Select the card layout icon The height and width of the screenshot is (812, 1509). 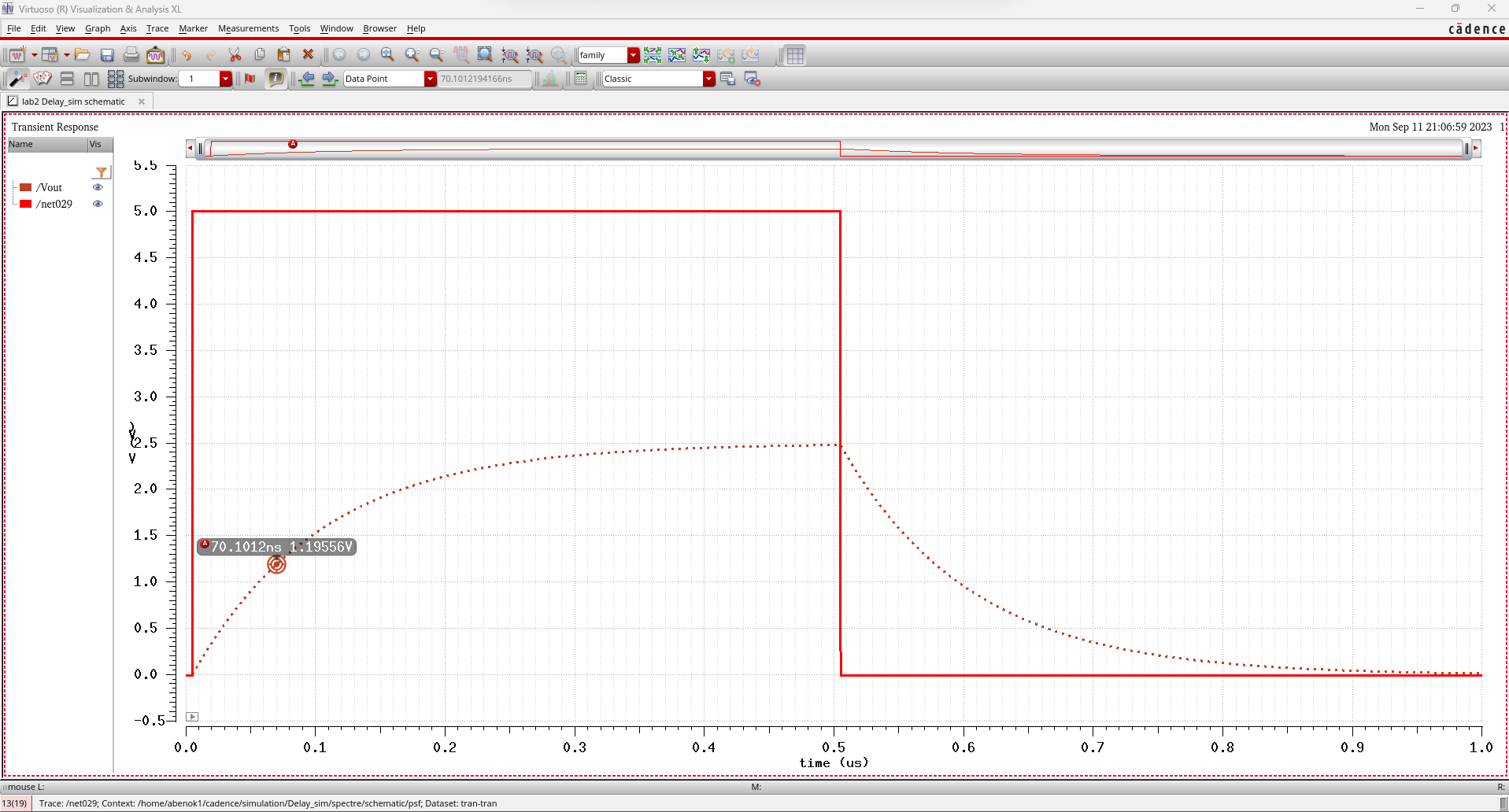tap(43, 79)
